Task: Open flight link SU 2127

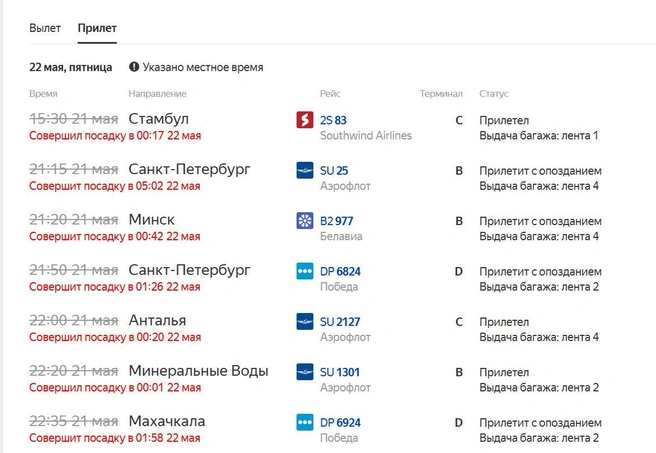Action: [x=340, y=322]
